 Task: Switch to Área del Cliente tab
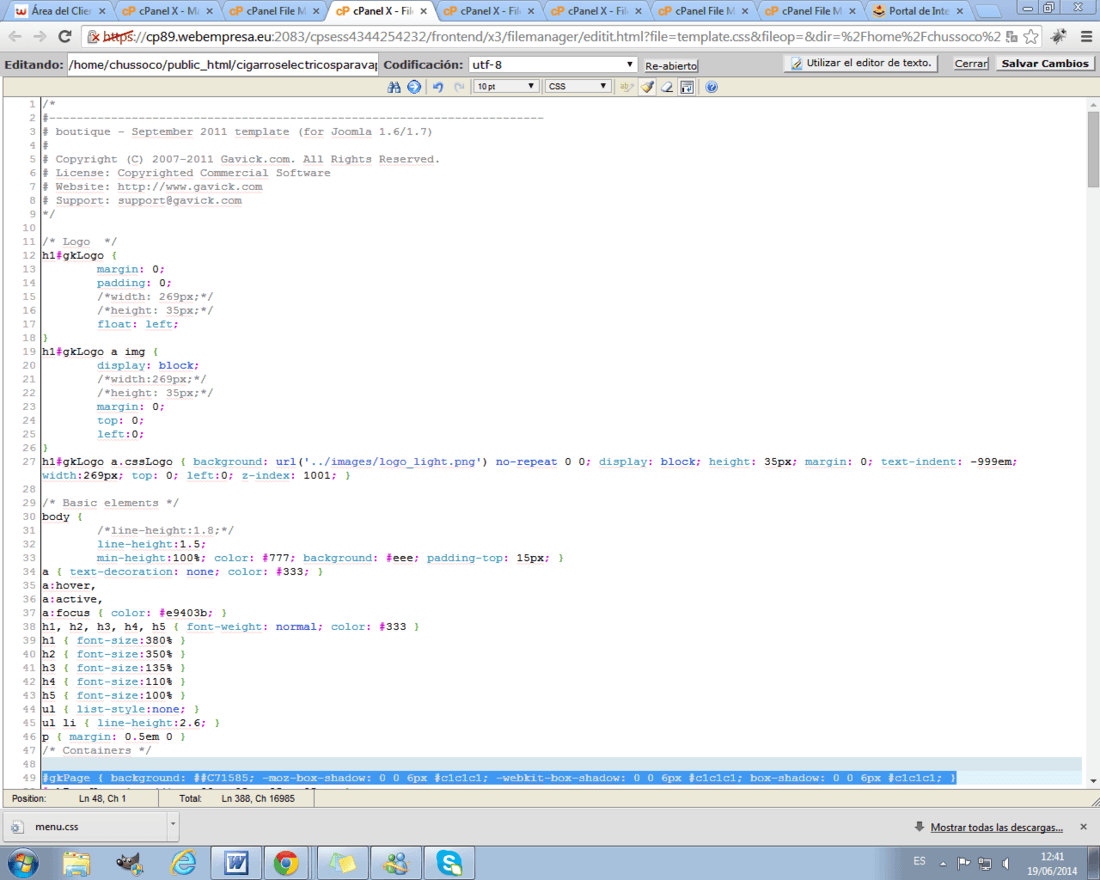pyautogui.click(x=61, y=11)
